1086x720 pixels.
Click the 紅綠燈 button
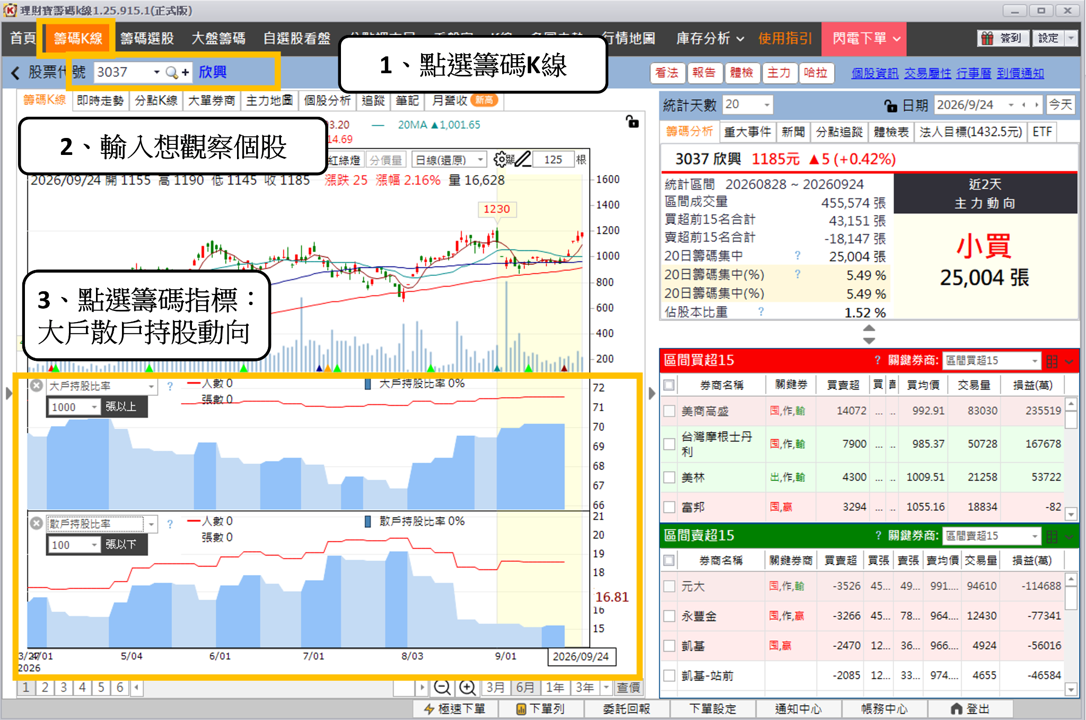pyautogui.click(x=344, y=160)
